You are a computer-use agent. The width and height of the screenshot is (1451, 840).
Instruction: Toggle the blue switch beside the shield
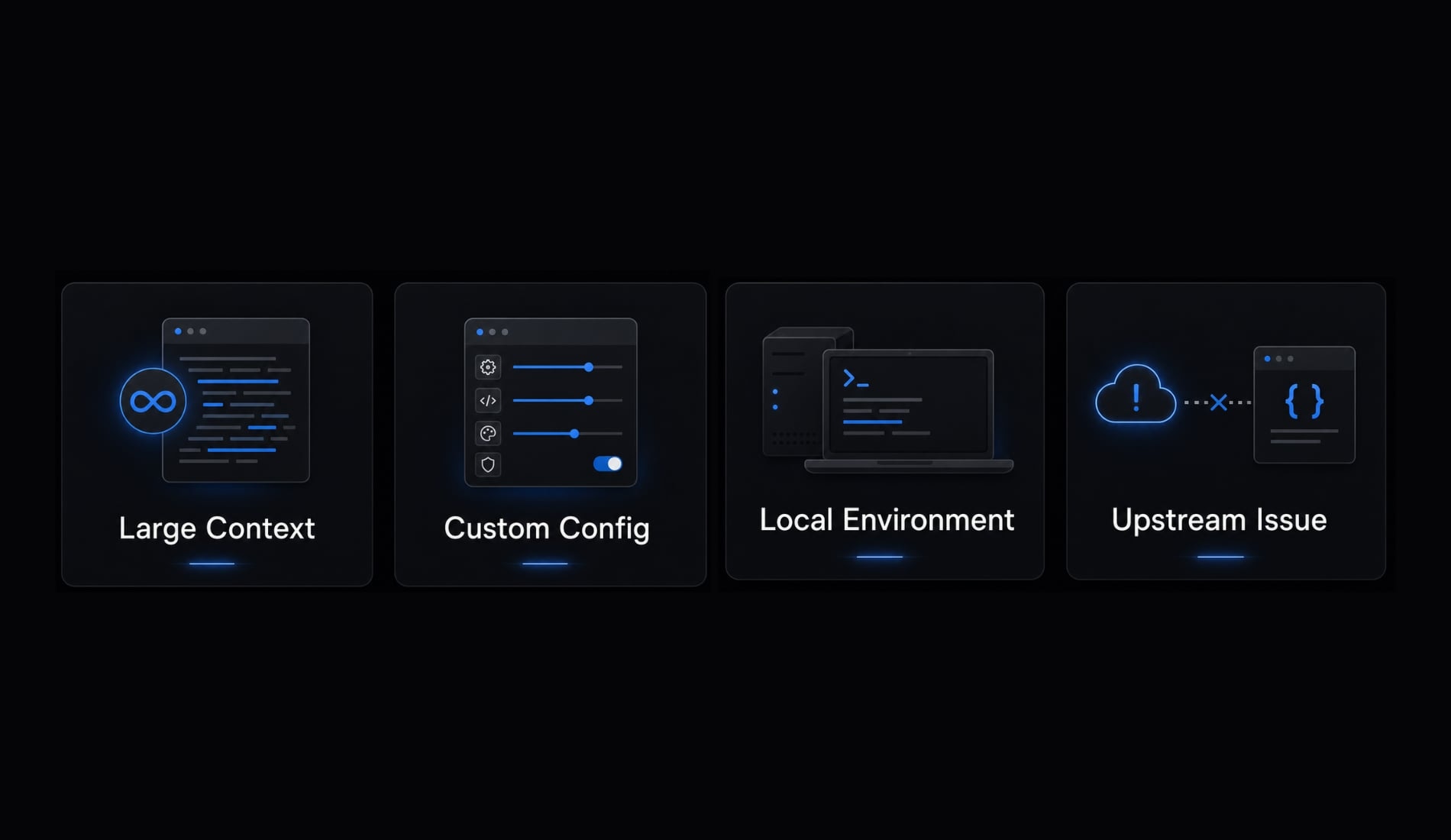point(608,464)
